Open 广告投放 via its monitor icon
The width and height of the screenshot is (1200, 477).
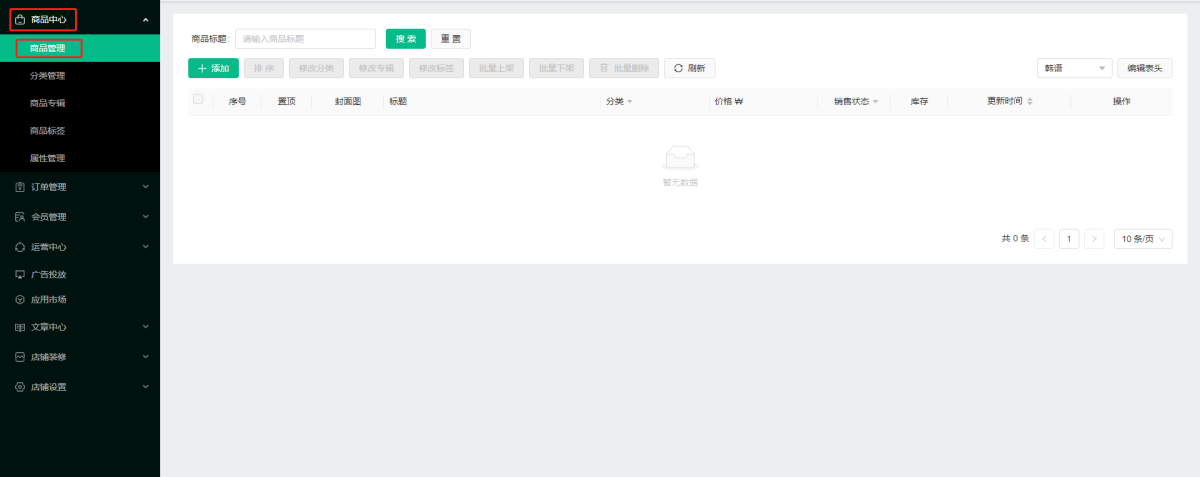click(x=20, y=274)
